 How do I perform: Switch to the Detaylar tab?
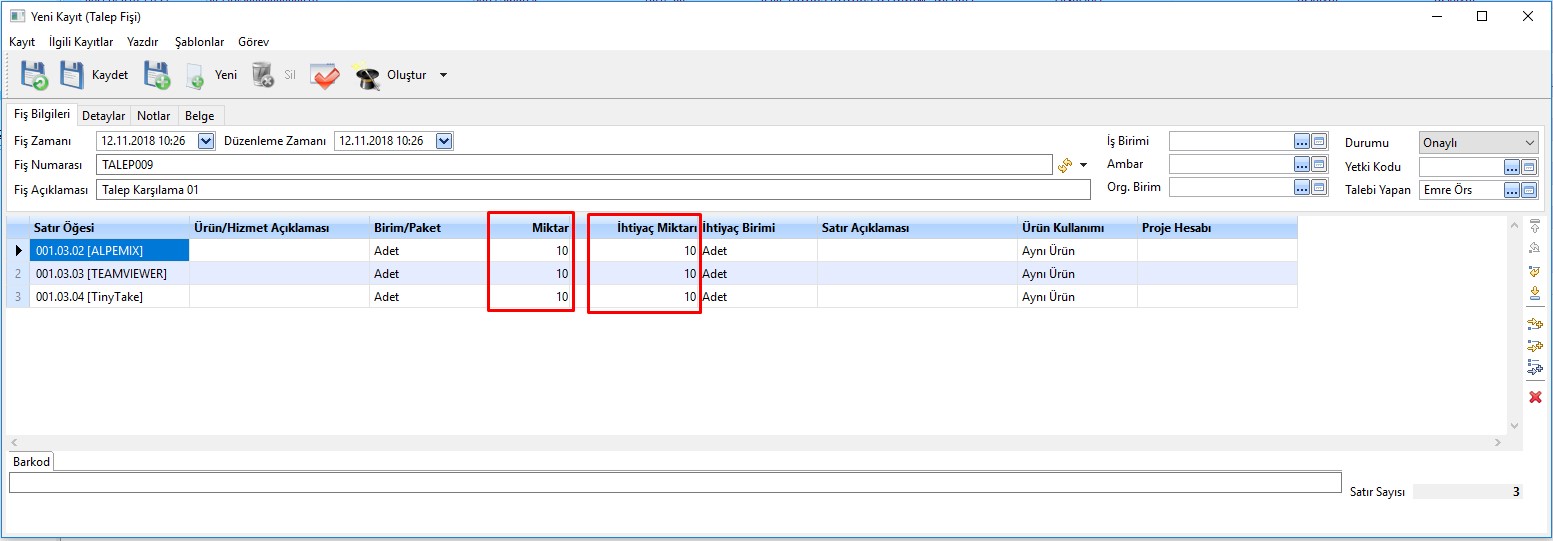(103, 116)
